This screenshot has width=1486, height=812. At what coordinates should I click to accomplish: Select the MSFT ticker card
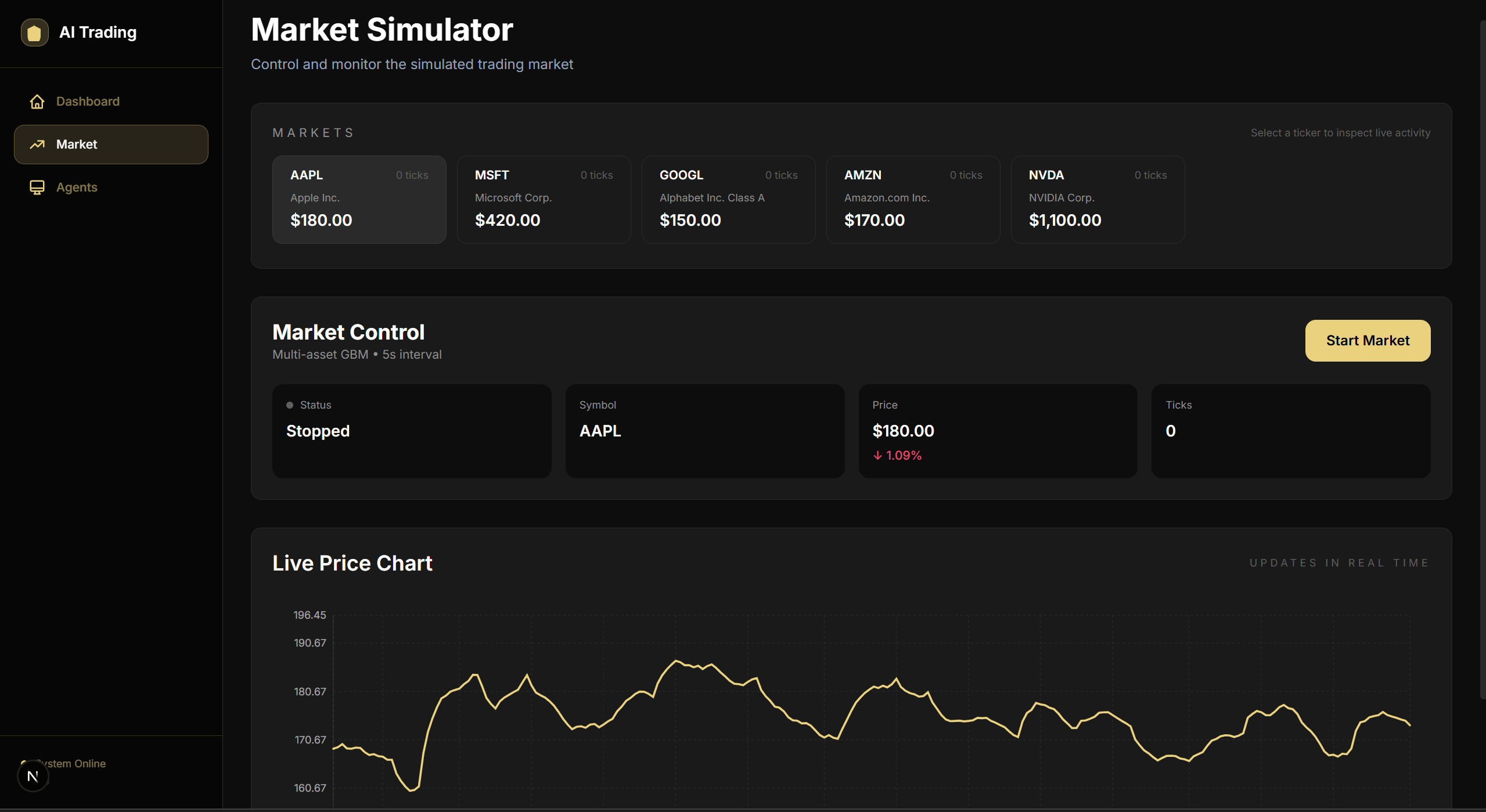point(544,199)
